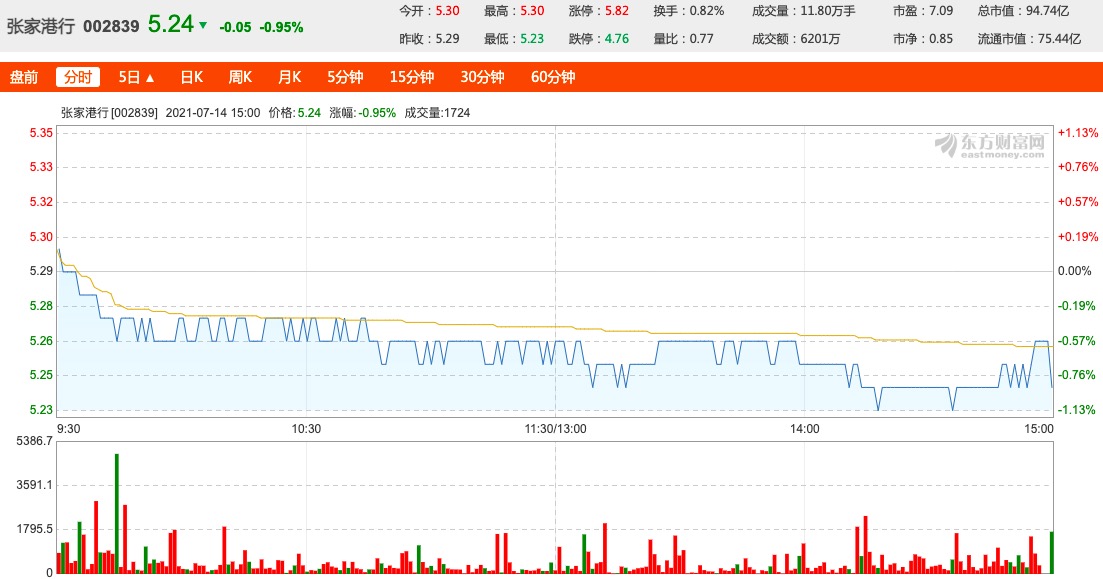The width and height of the screenshot is (1103, 579).
Task: Click 成交量 value 11.80万手
Action: (828, 11)
